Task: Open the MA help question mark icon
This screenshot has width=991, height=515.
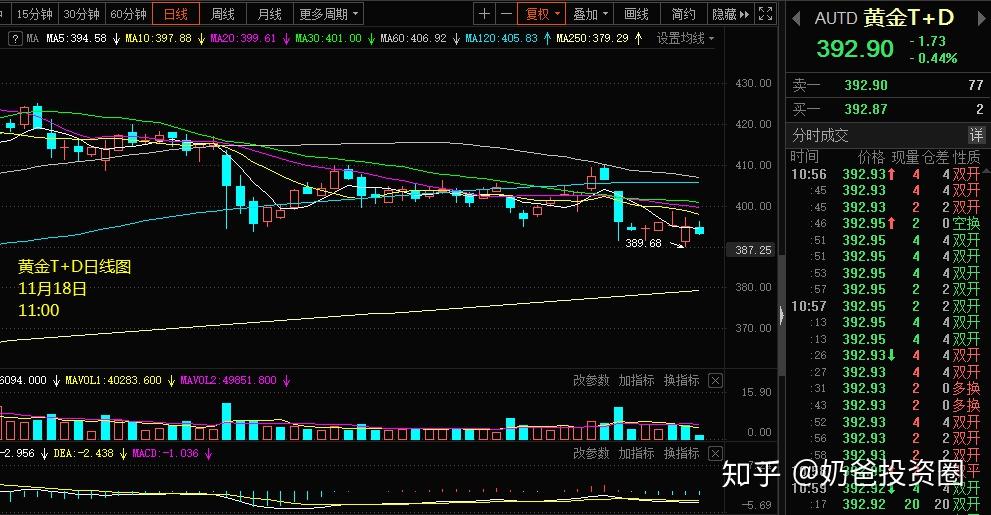Action: 15,39
